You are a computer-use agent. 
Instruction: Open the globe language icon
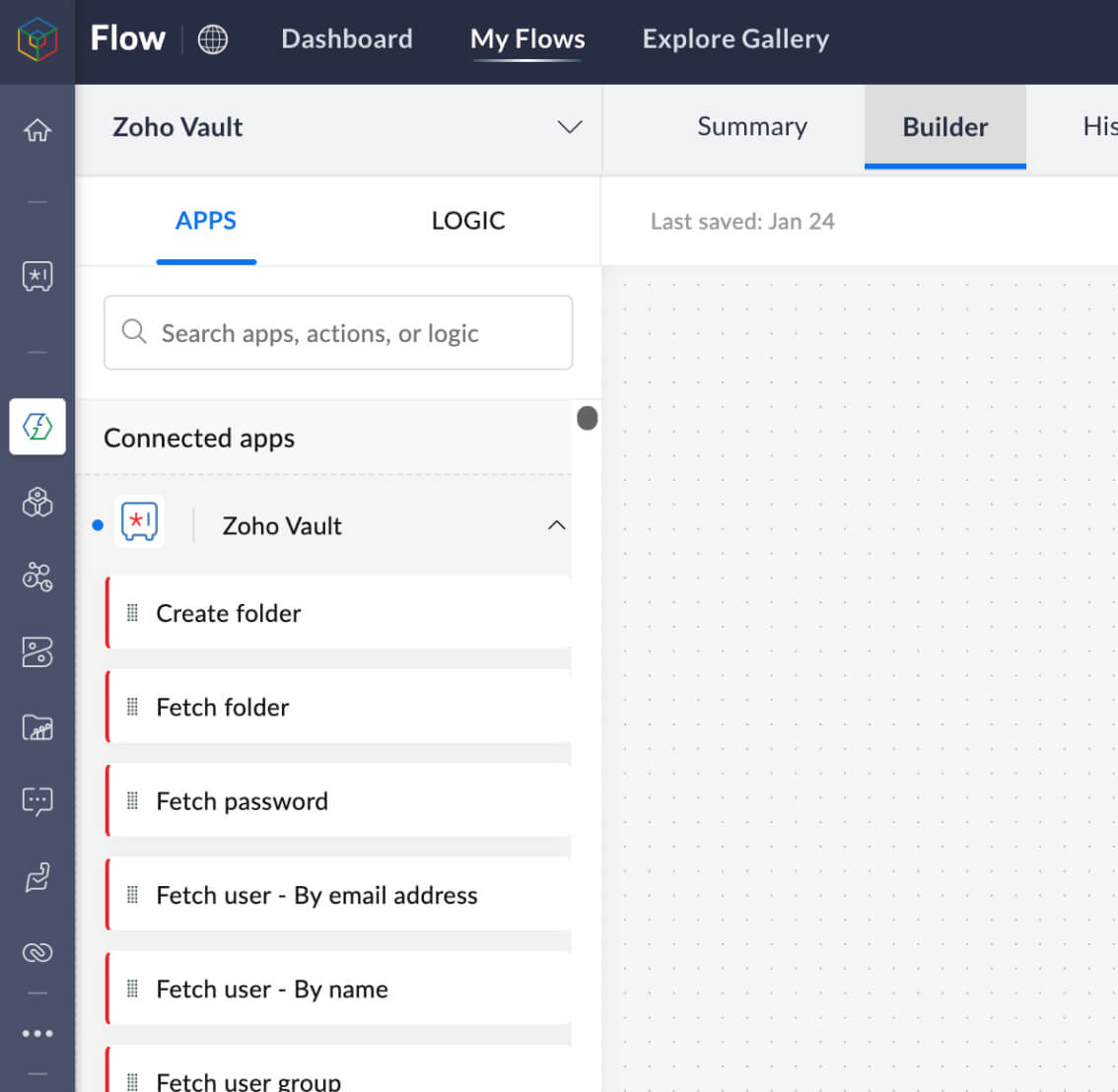coord(213,39)
